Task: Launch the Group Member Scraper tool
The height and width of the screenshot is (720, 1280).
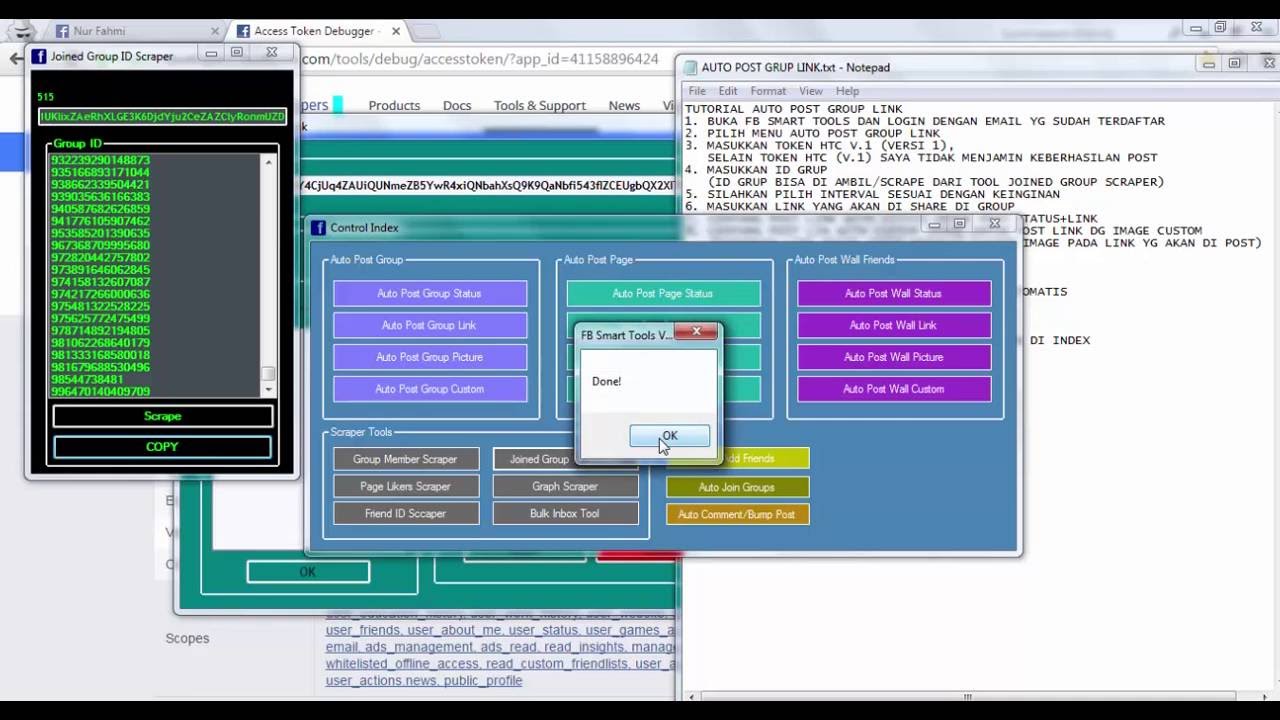Action: (x=406, y=459)
